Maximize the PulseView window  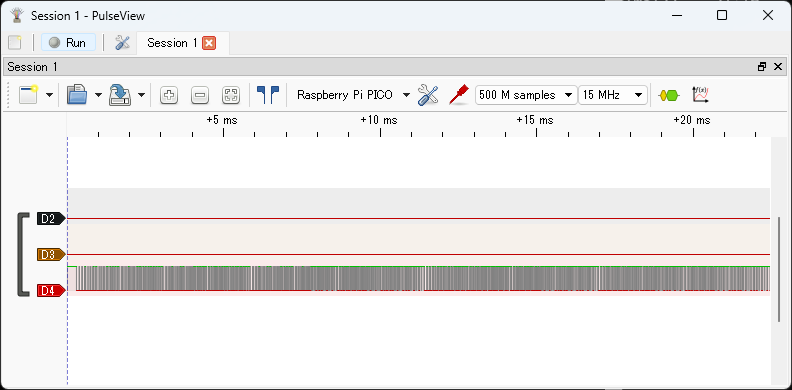[722, 16]
